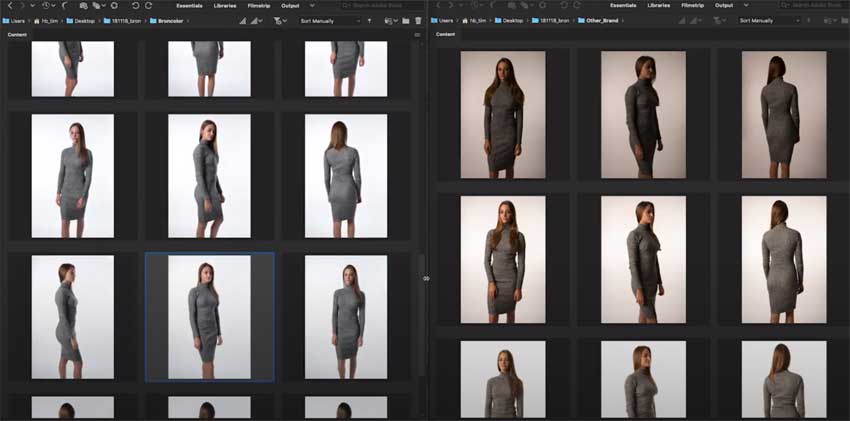Select the highlighted front-view thumbnail in Broncolor window

click(x=209, y=317)
